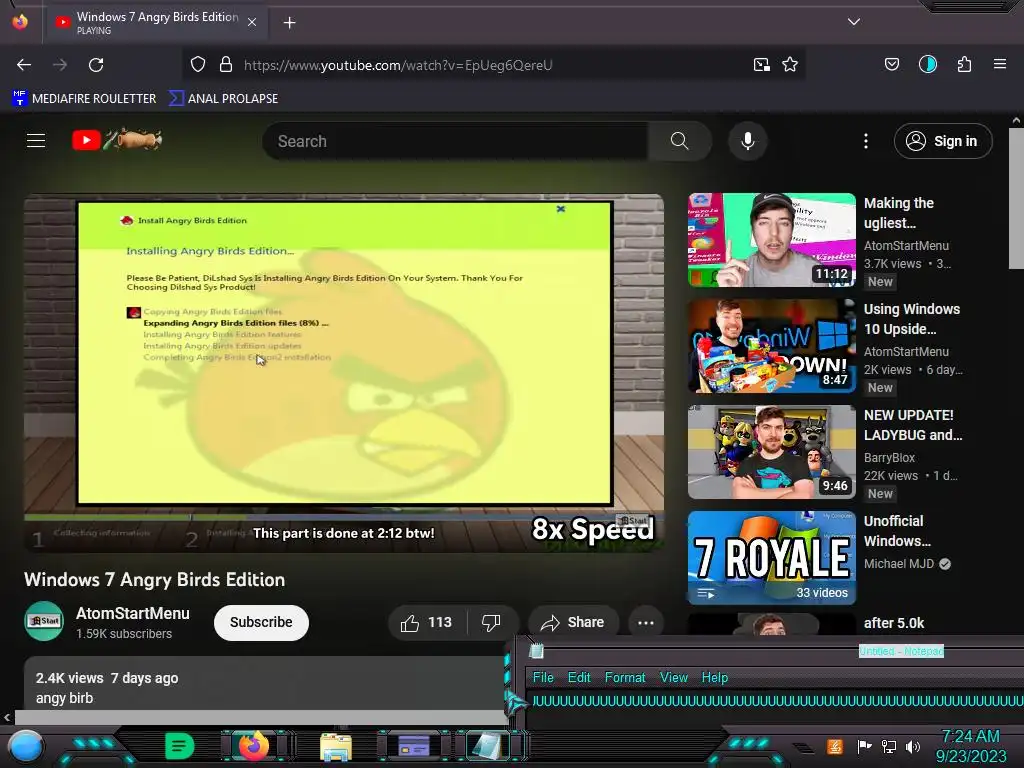Seek using the video progress bar
This screenshot has width=1024, height=768.
[x=344, y=517]
